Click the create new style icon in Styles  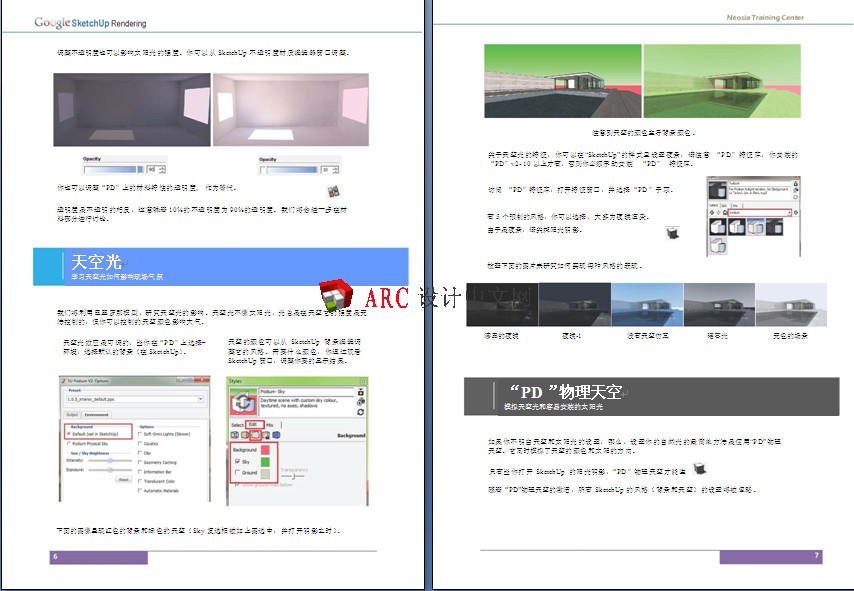361,402
